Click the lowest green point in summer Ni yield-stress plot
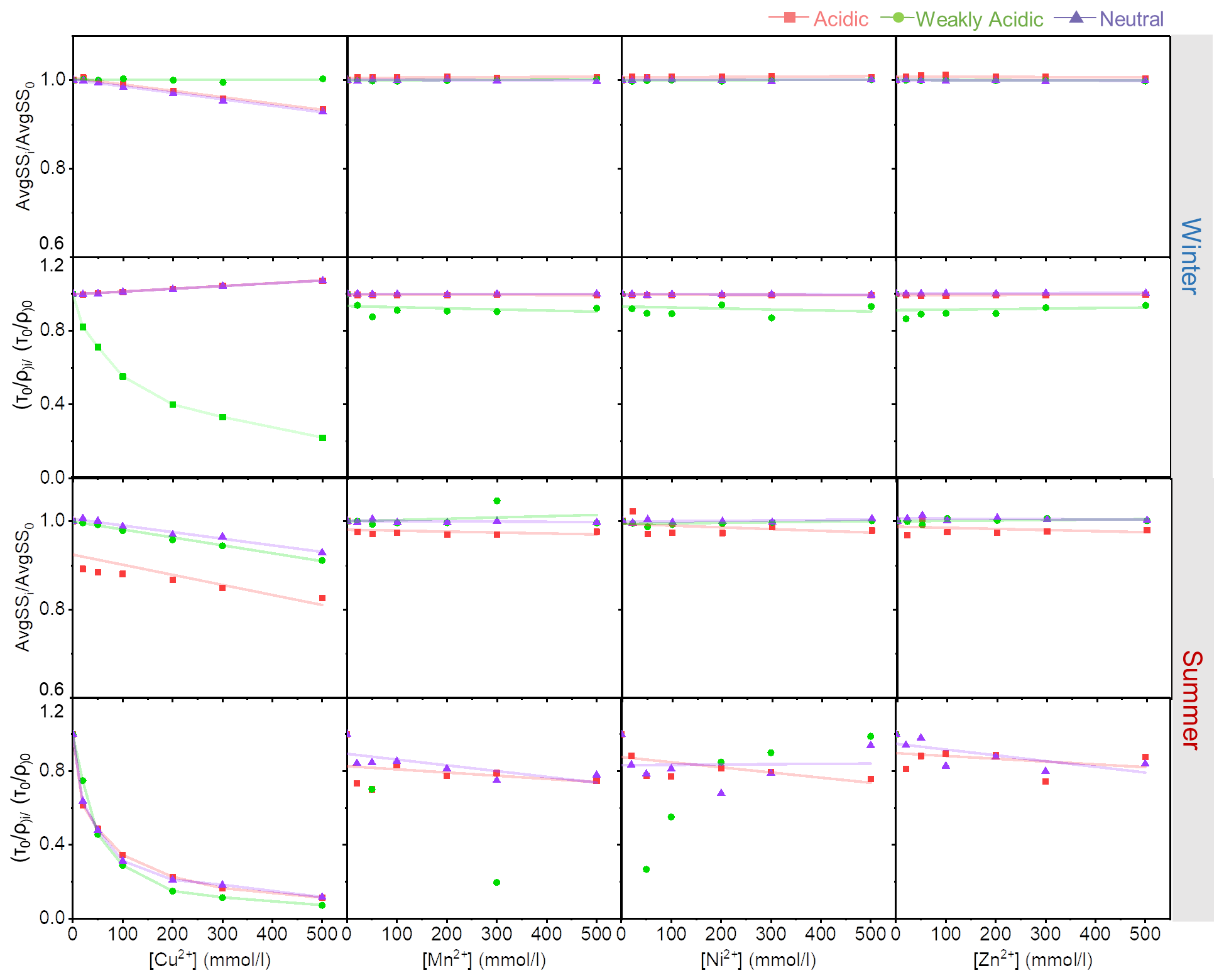1224x980 pixels. click(646, 869)
